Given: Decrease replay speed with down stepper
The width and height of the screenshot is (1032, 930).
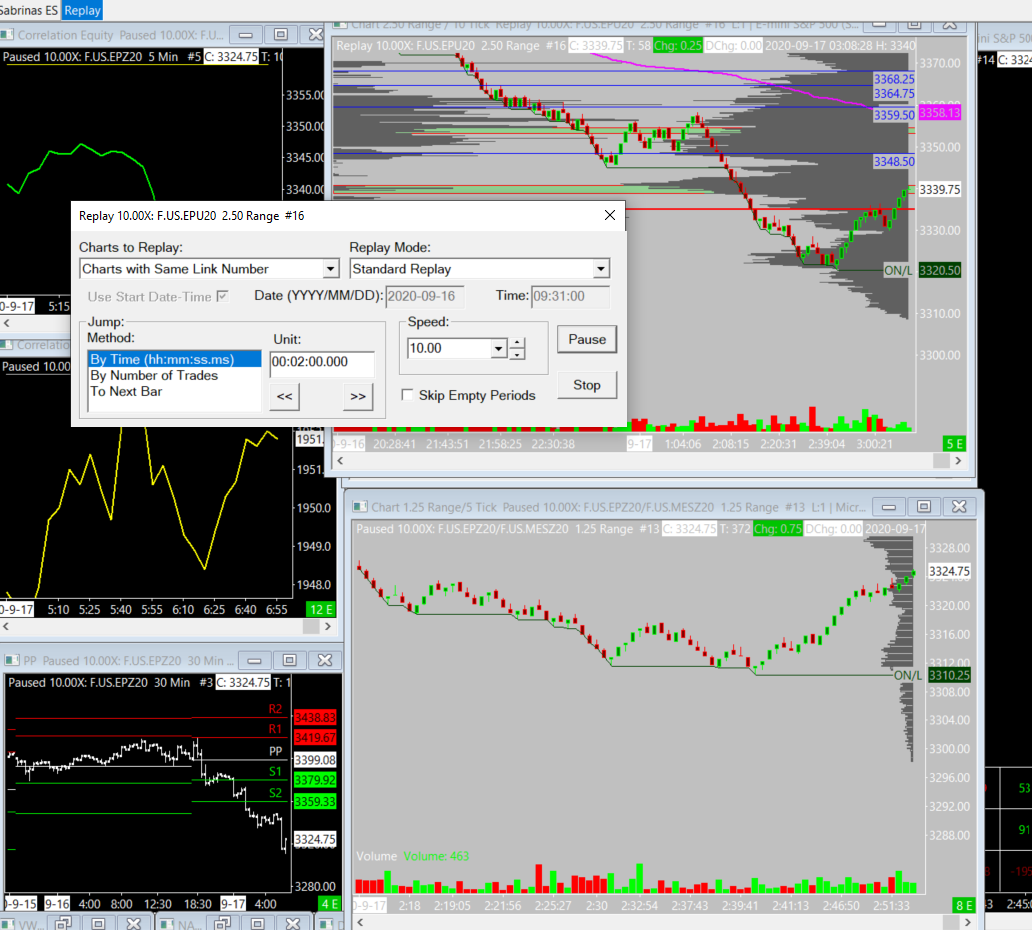Looking at the screenshot, I should [517, 354].
